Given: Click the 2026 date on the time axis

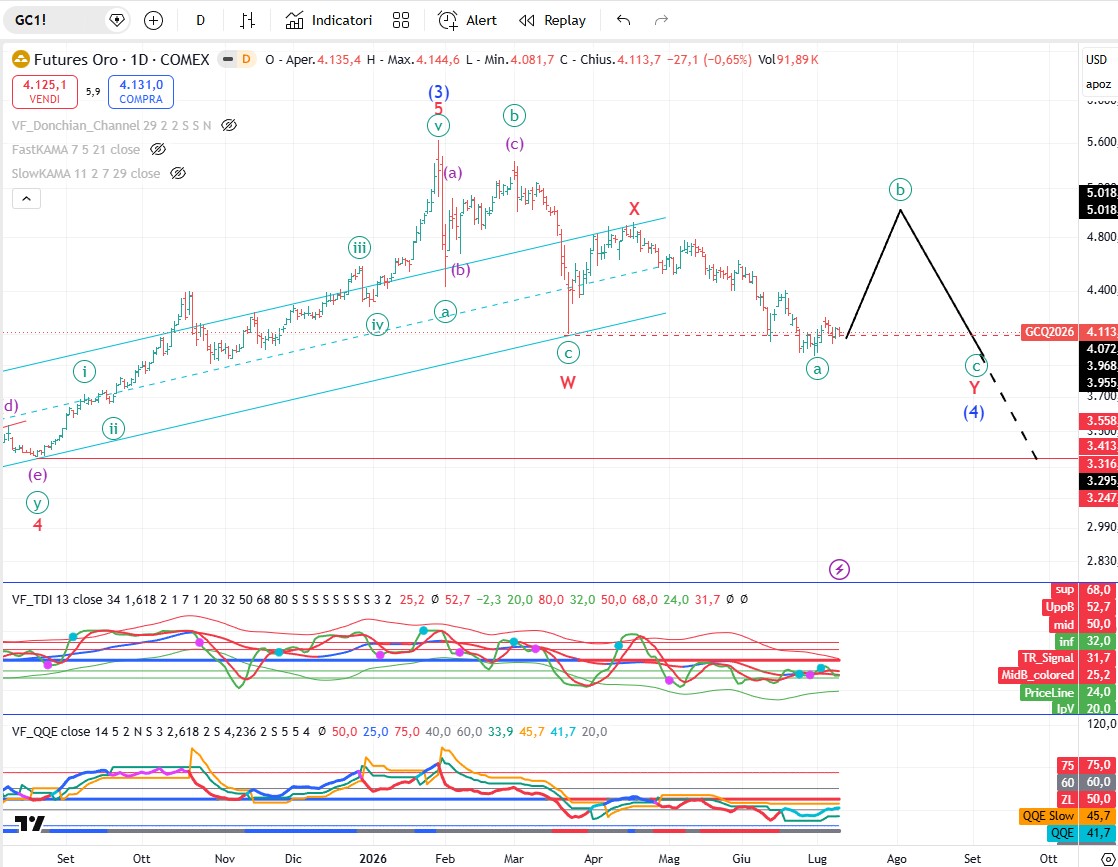Looking at the screenshot, I should point(373,858).
